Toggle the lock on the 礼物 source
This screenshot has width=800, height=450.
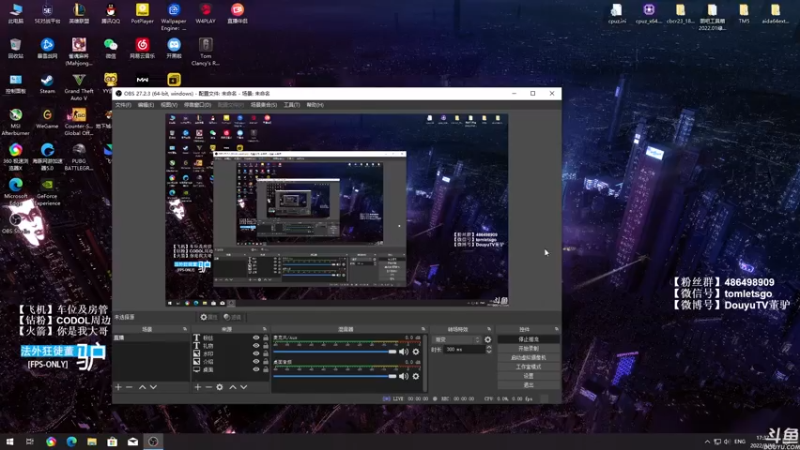click(x=265, y=345)
